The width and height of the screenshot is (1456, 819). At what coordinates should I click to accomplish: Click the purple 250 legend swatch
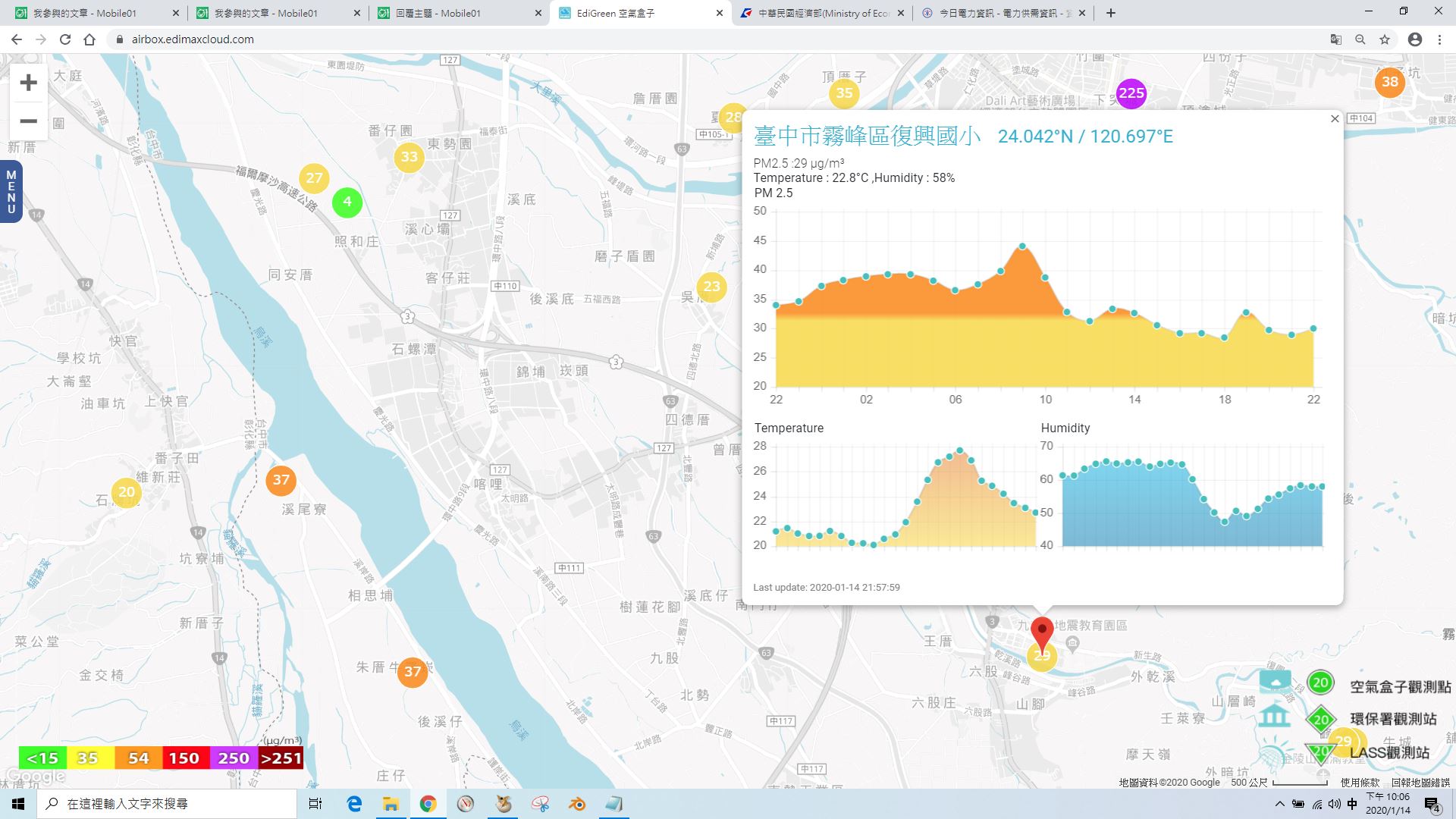click(233, 758)
